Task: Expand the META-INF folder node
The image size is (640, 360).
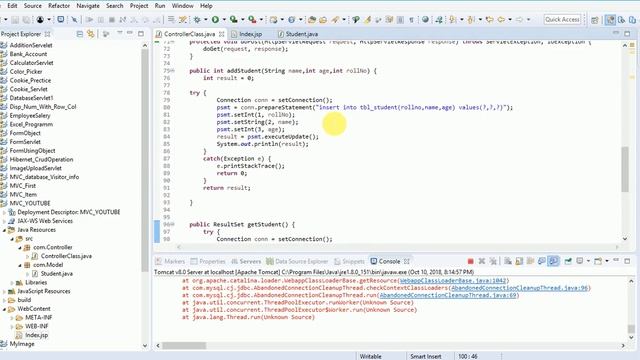Action: [x=12, y=318]
